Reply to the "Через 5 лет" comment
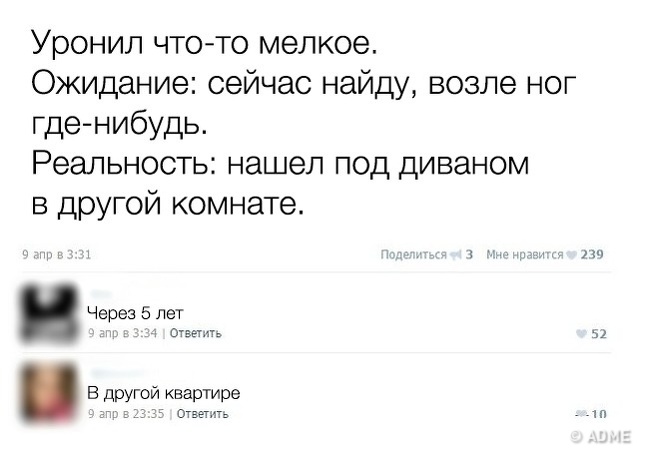 click(x=194, y=334)
